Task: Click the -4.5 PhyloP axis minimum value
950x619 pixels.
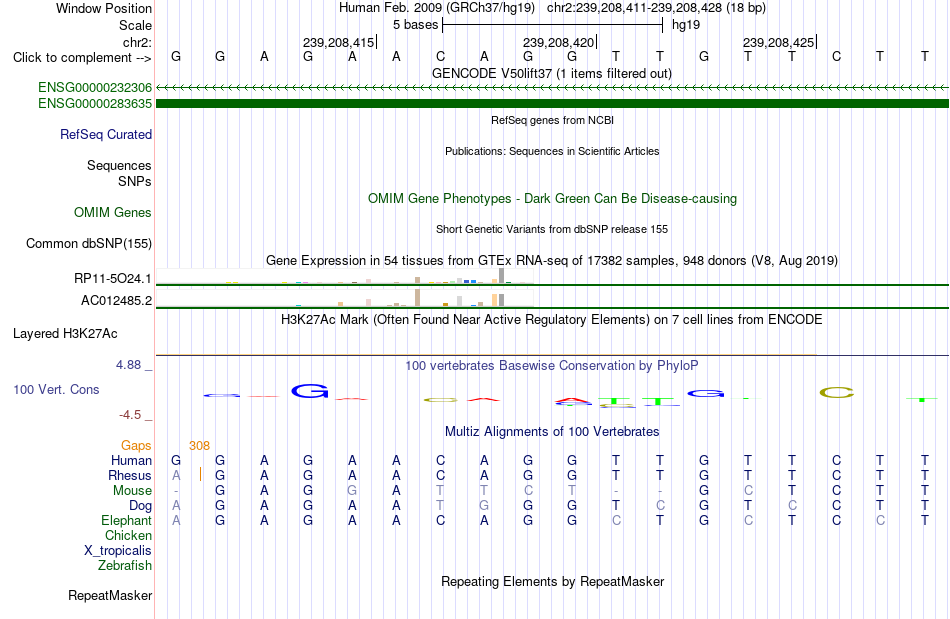Action: [x=130, y=415]
